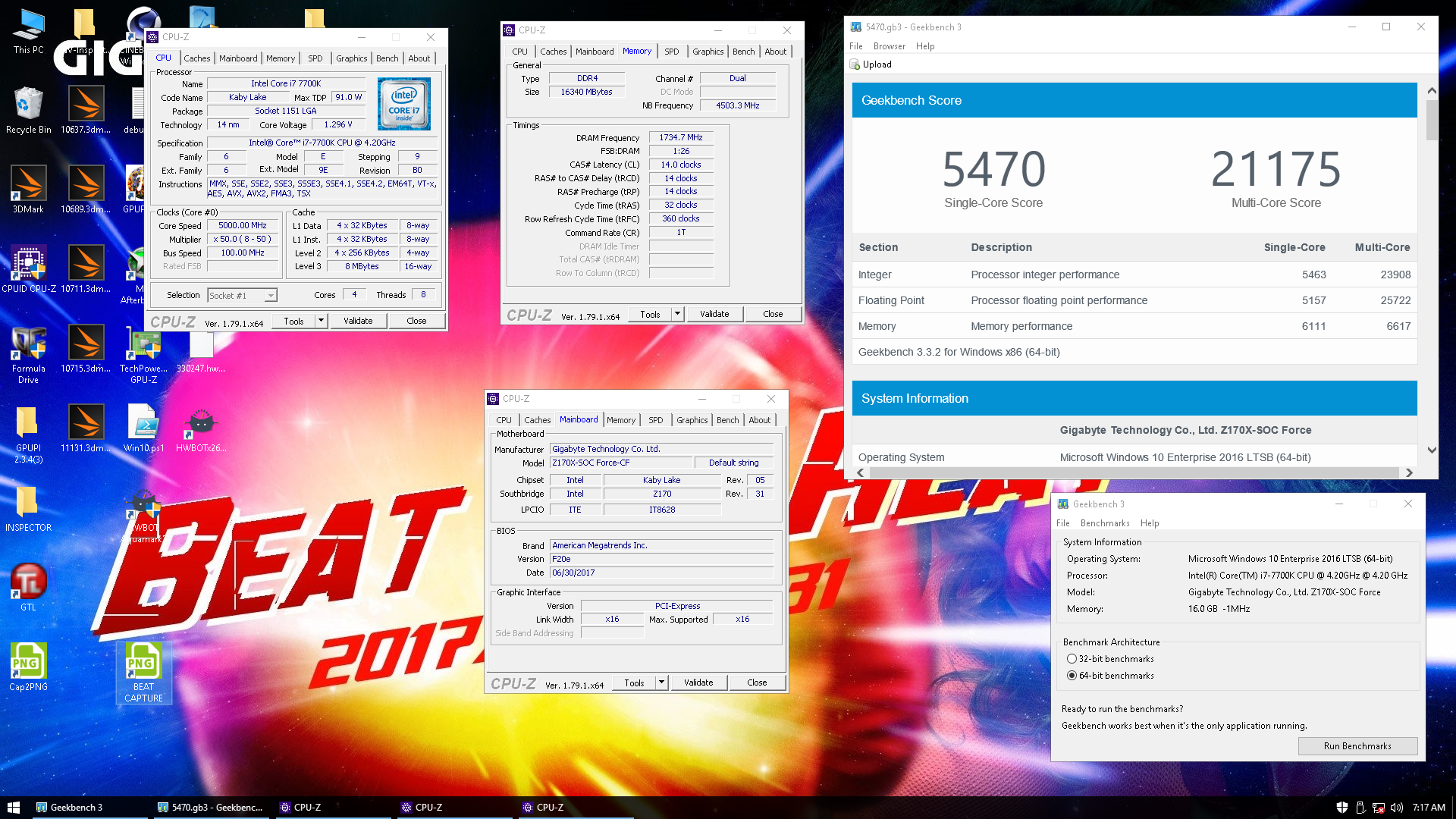The width and height of the screenshot is (1456, 819).
Task: Open Socket #1 selection dropdown
Action: 242,296
